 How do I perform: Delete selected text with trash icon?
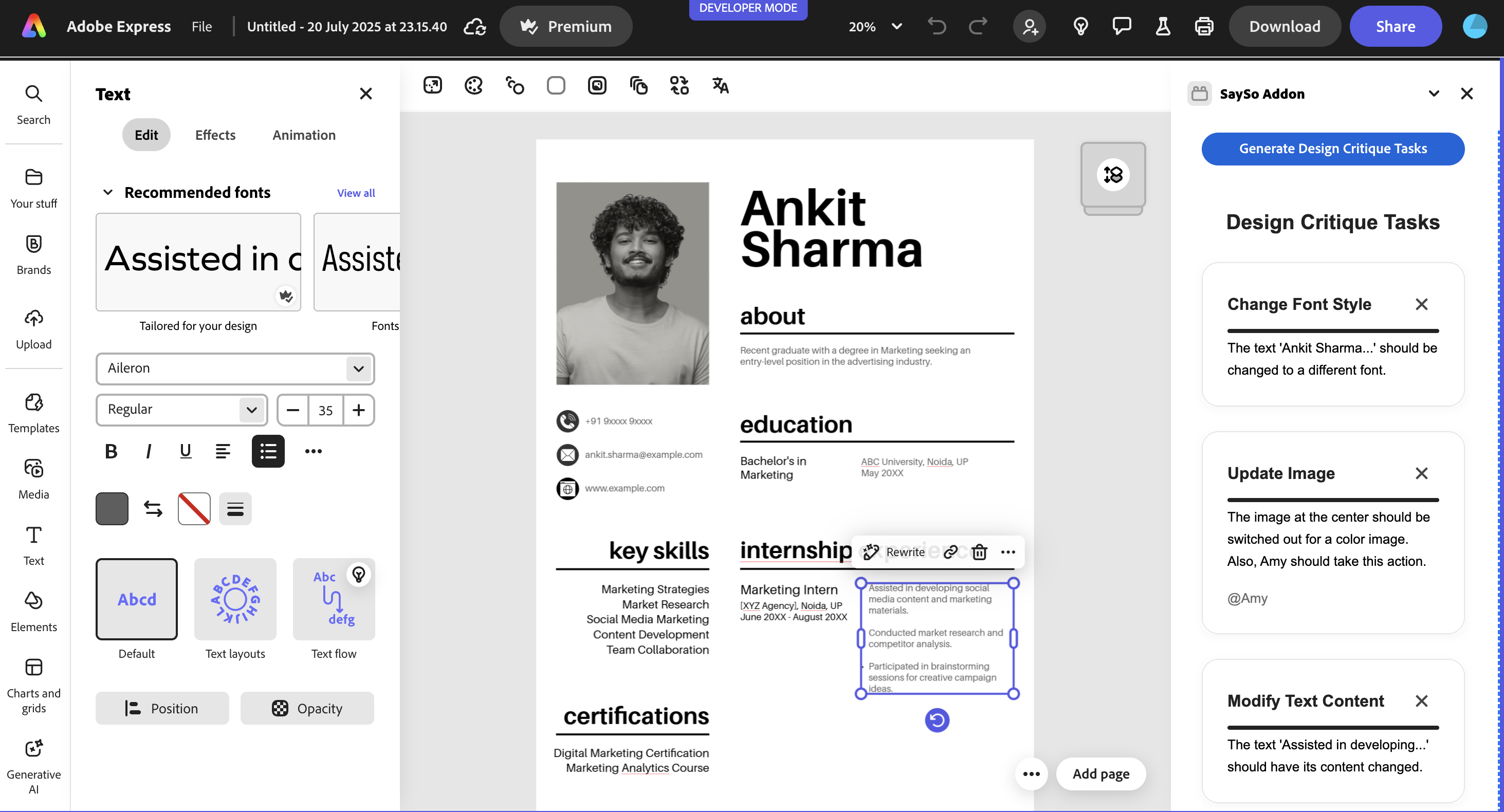pyautogui.click(x=979, y=551)
